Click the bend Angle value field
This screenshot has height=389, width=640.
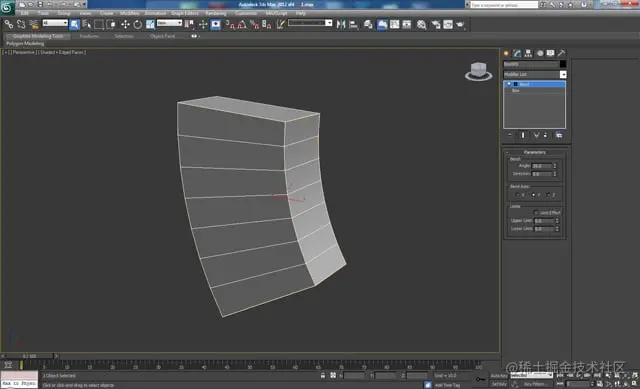pos(542,166)
